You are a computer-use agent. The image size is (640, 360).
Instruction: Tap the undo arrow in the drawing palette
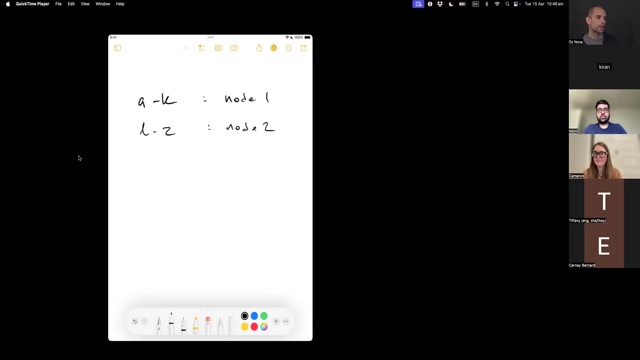(135, 322)
